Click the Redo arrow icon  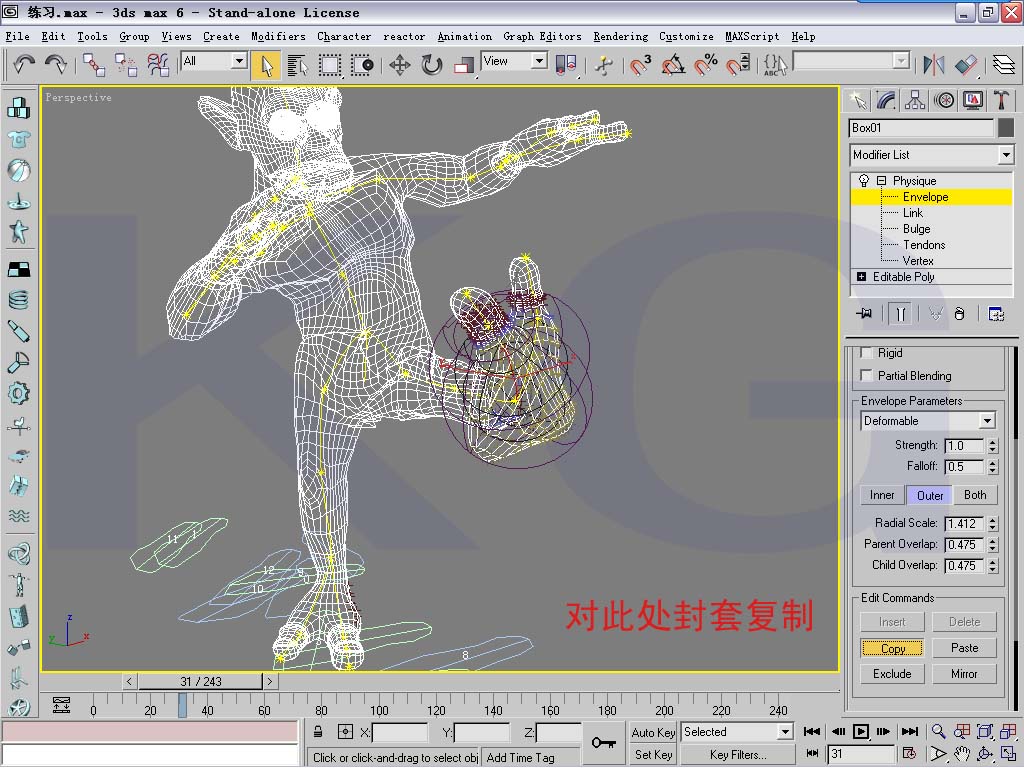[x=56, y=65]
